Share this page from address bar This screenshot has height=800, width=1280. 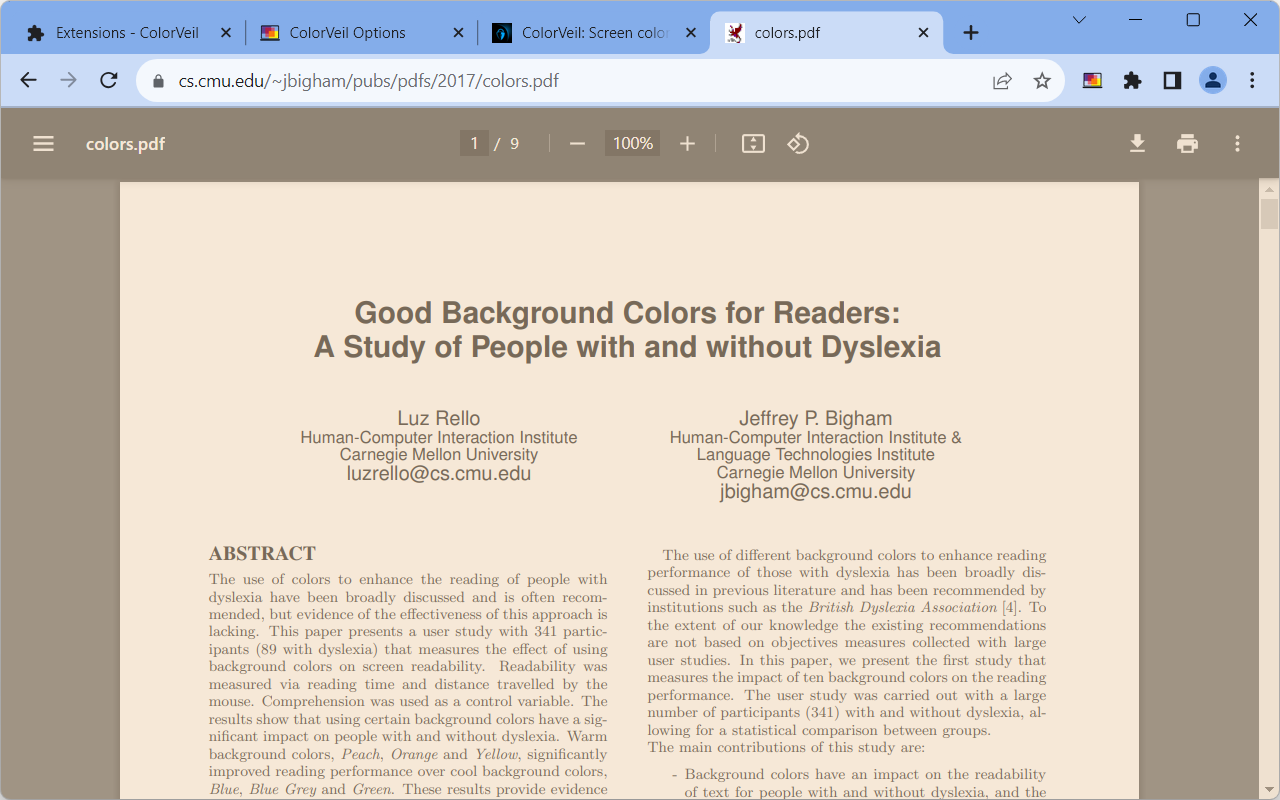pos(1002,81)
